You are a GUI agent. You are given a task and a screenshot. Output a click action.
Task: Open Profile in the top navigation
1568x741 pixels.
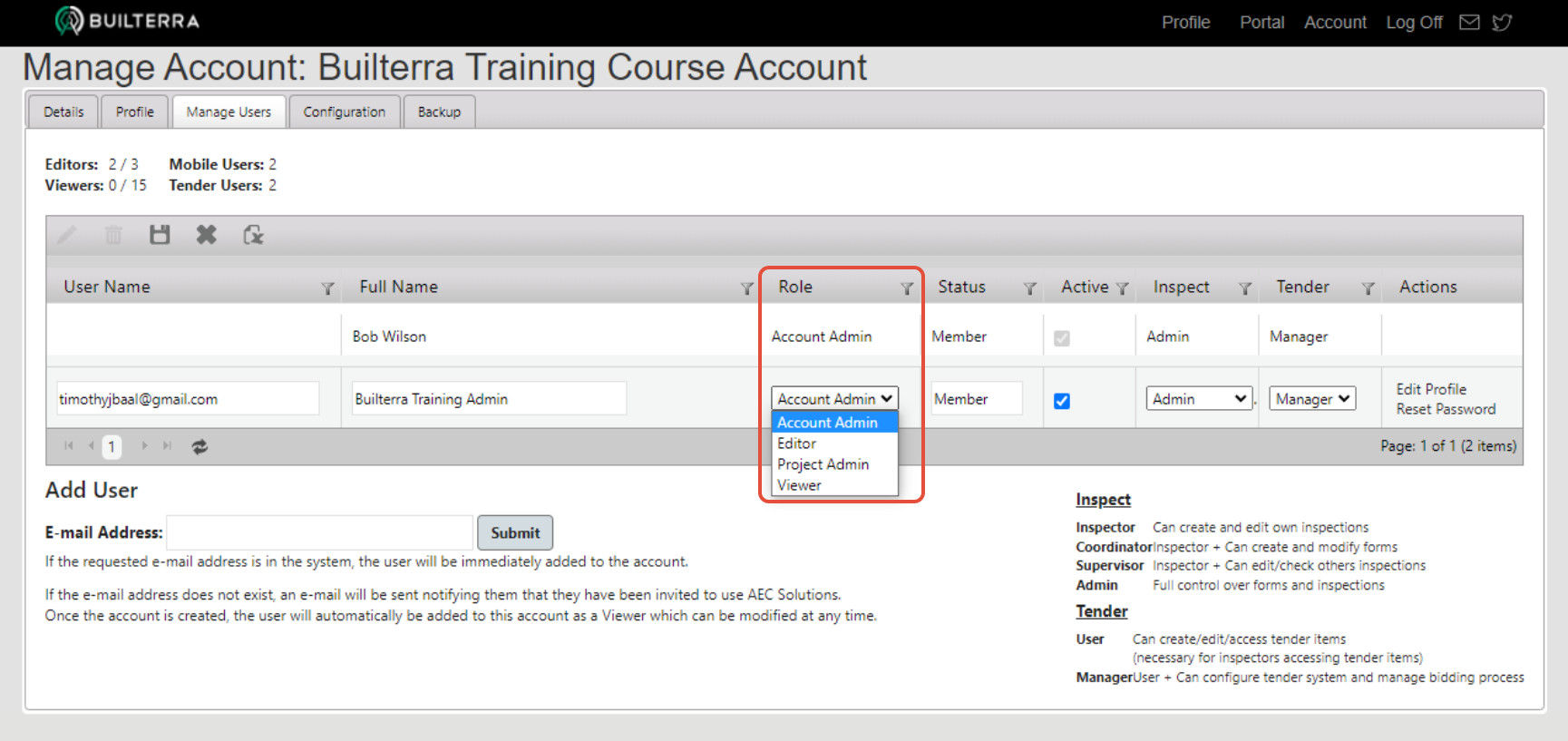point(1186,22)
